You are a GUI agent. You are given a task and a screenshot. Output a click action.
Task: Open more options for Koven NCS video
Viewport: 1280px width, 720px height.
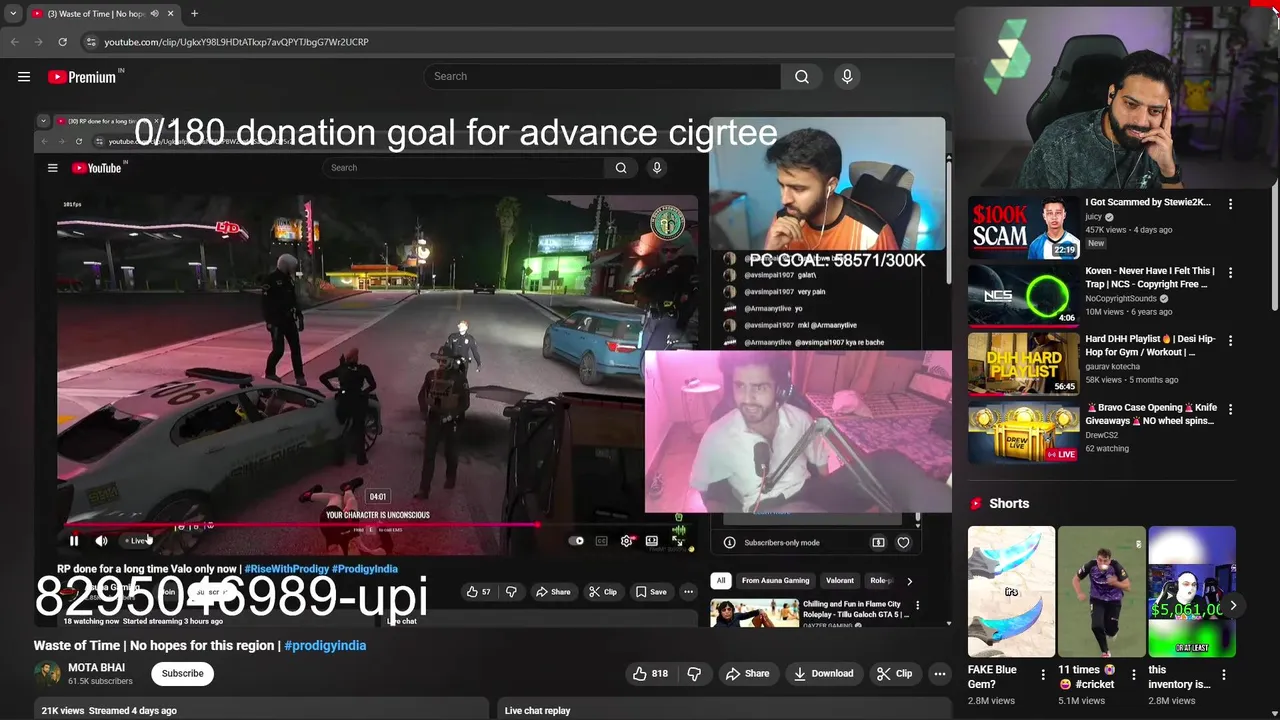click(x=1230, y=272)
